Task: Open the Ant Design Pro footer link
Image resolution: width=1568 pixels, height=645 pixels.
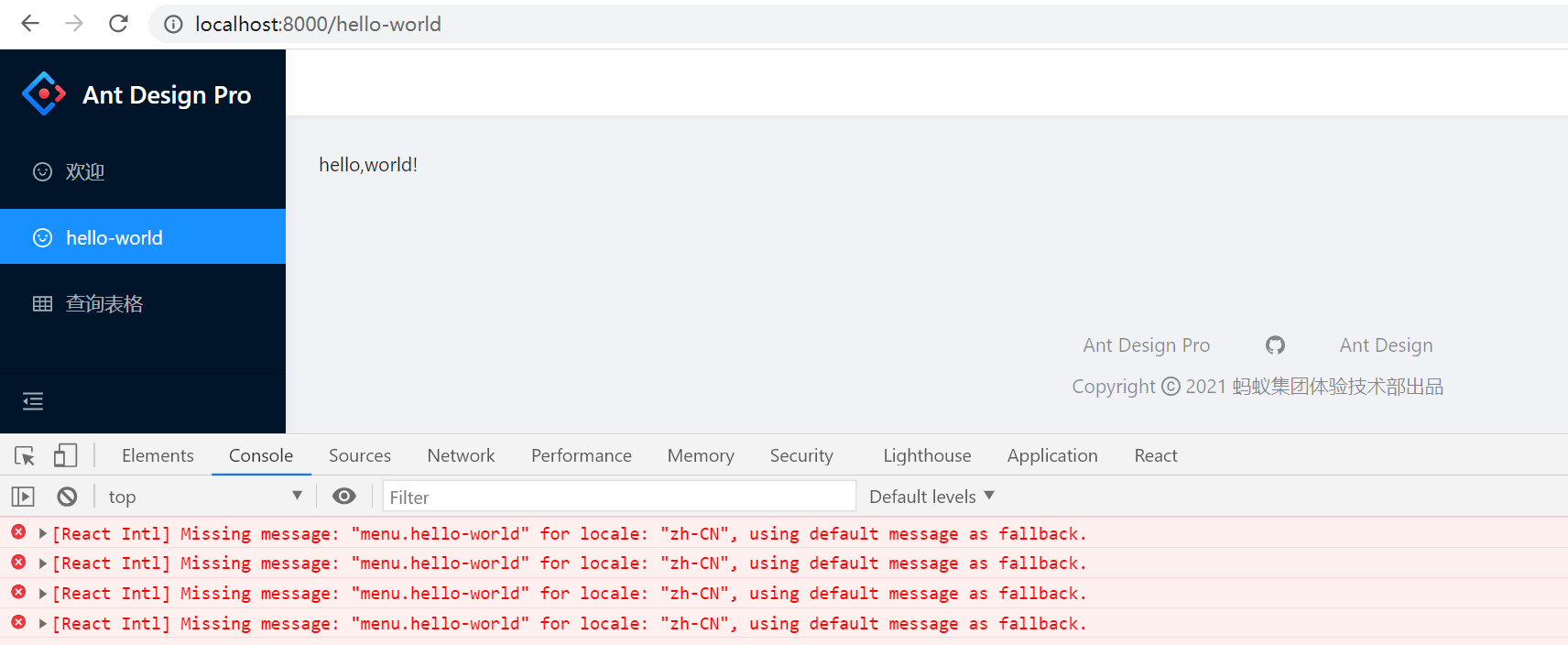Action: (1146, 345)
